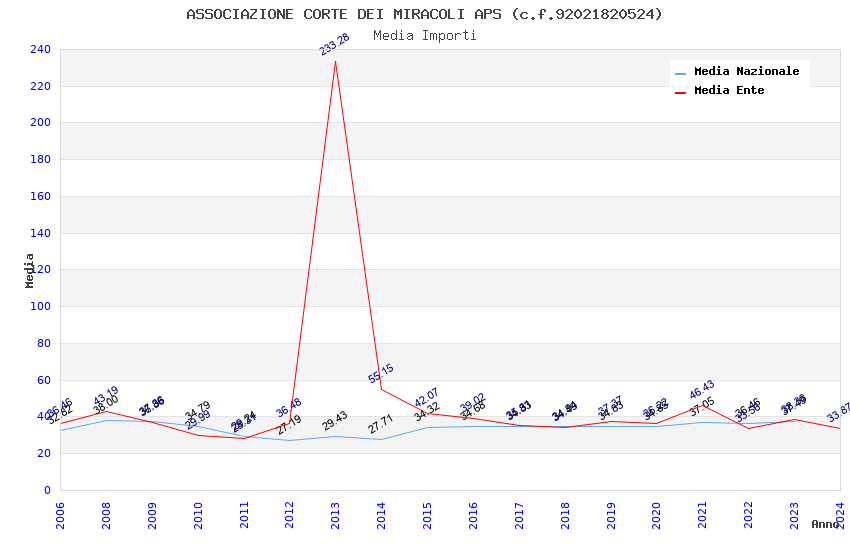
Task: Click the red line point at 2021
Action: (x=703, y=405)
